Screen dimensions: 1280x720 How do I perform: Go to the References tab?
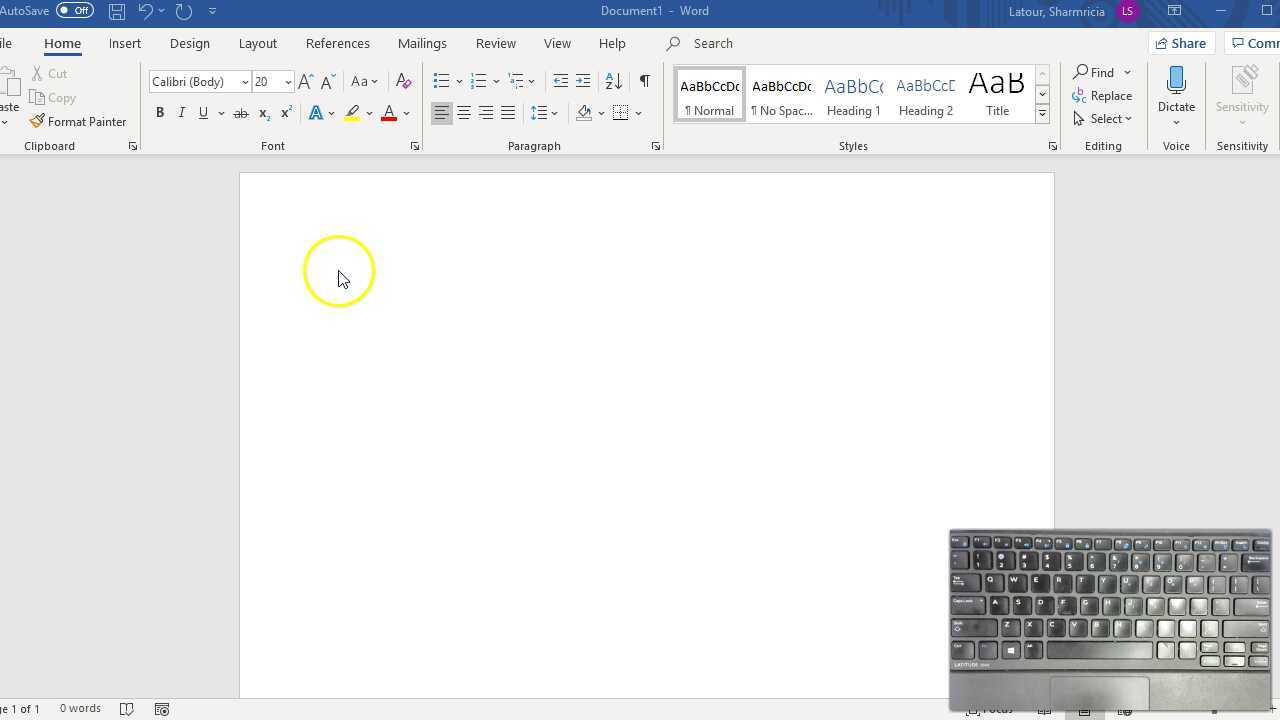point(338,43)
